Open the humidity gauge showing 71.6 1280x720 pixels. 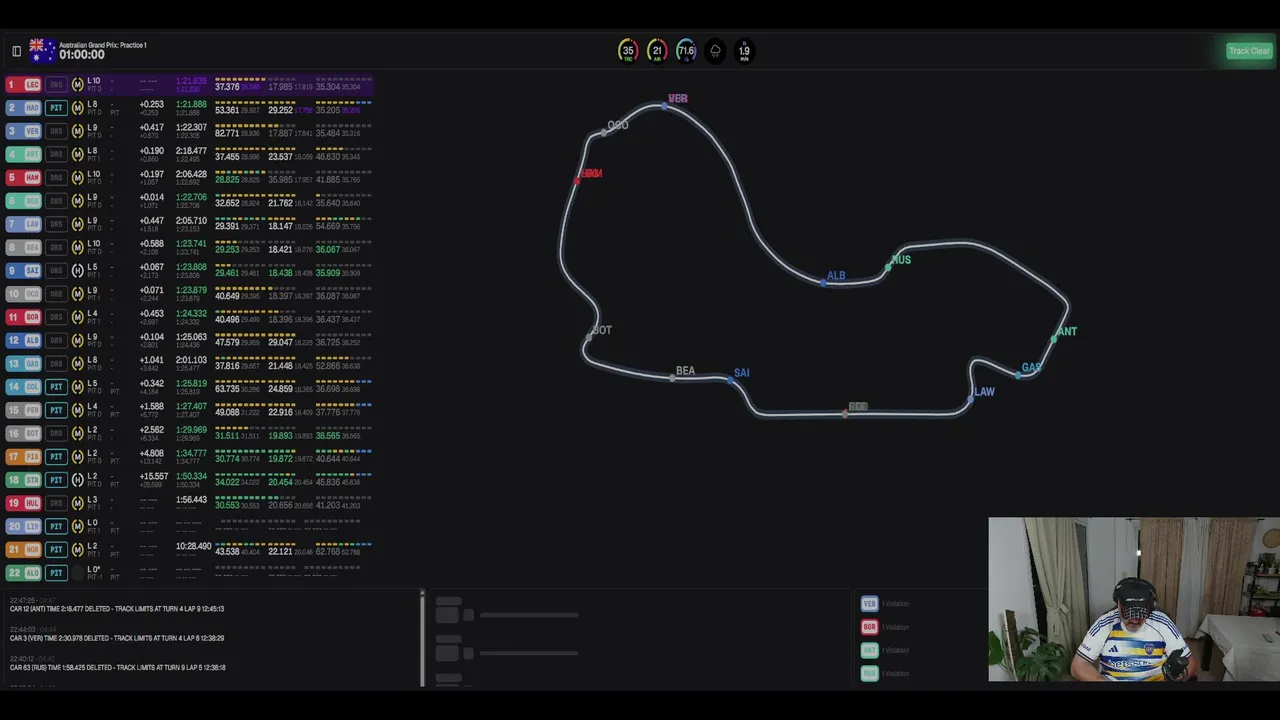click(x=686, y=51)
